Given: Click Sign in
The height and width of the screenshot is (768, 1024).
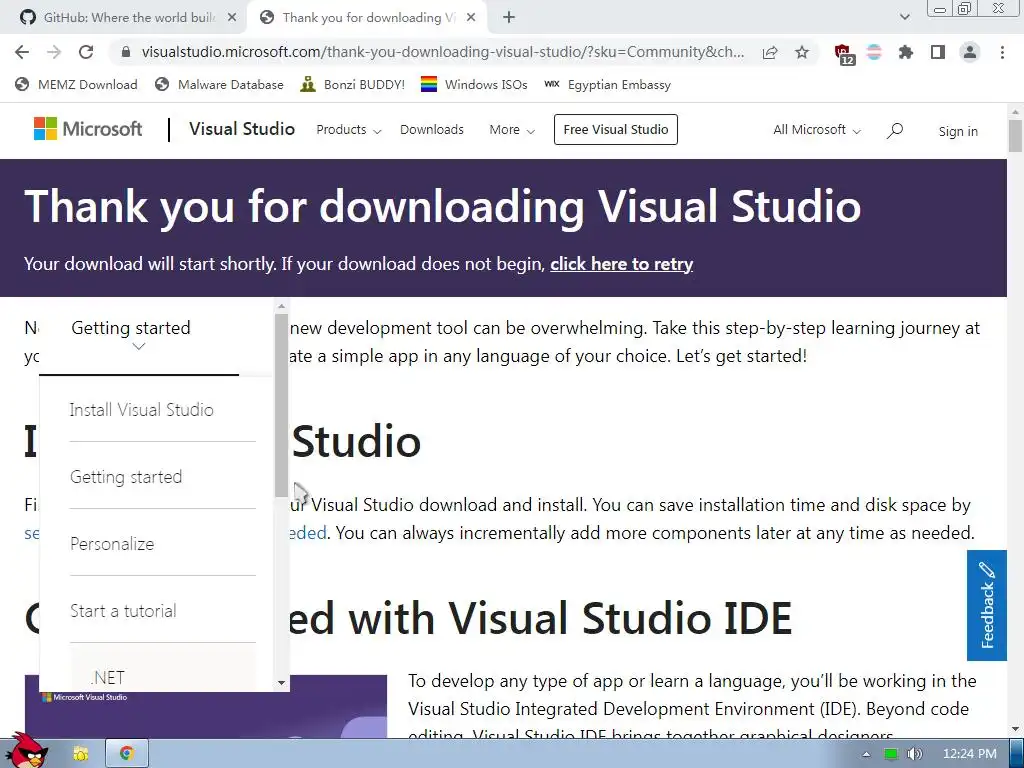Looking at the screenshot, I should (958, 131).
